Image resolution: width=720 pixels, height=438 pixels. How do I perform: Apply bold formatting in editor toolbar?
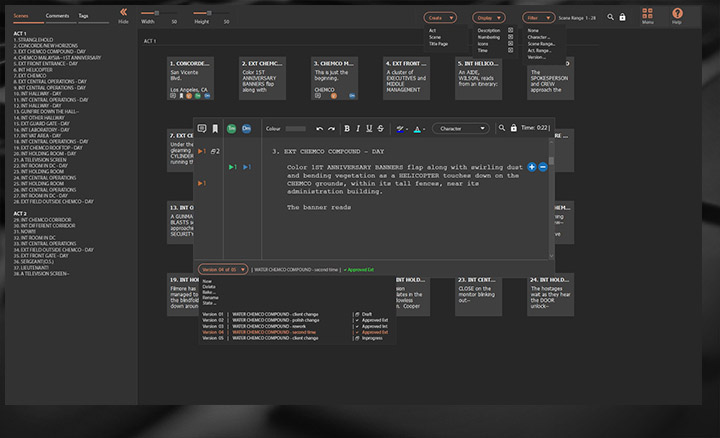(347, 128)
